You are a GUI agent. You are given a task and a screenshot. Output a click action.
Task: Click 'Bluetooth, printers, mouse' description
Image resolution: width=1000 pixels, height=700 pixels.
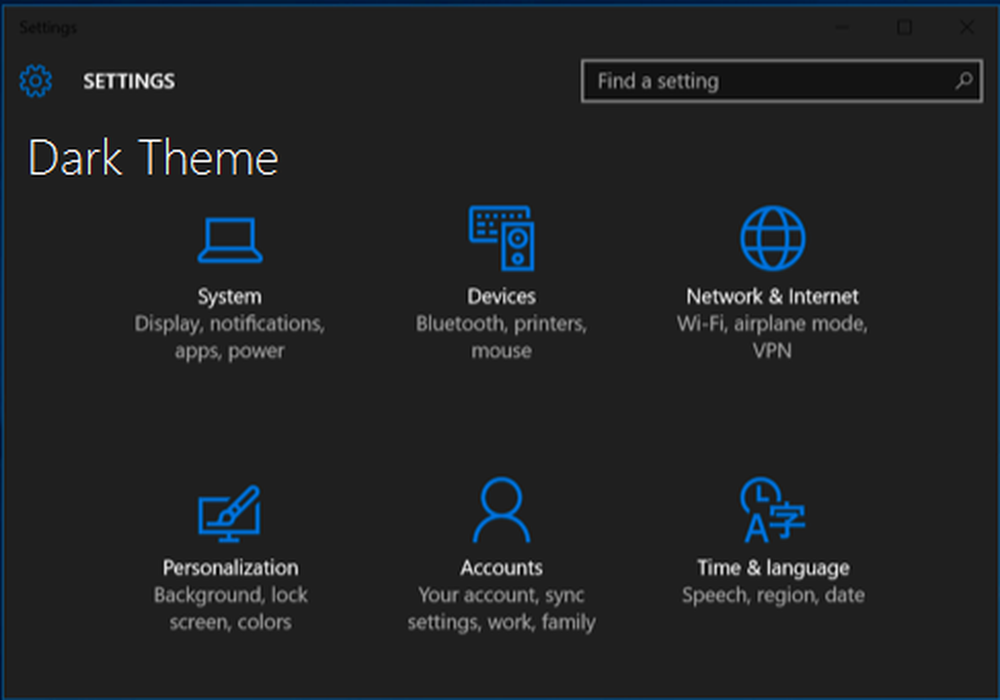click(x=501, y=337)
